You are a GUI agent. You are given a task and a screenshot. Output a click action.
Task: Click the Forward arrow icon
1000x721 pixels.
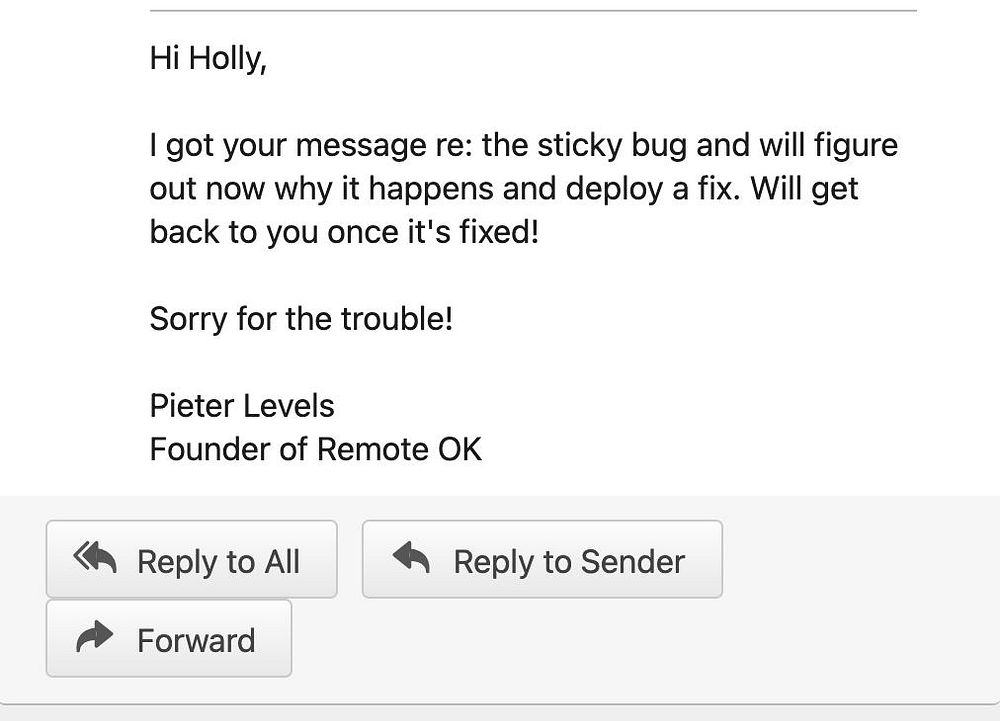(95, 638)
